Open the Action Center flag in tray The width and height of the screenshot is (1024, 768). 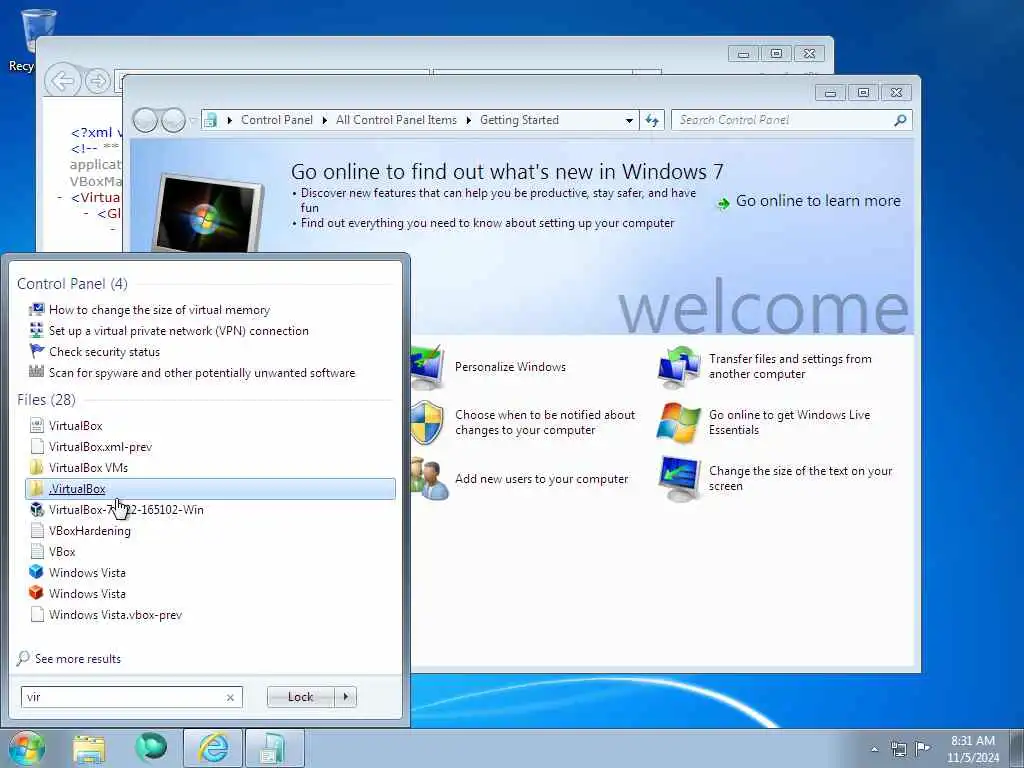(922, 748)
